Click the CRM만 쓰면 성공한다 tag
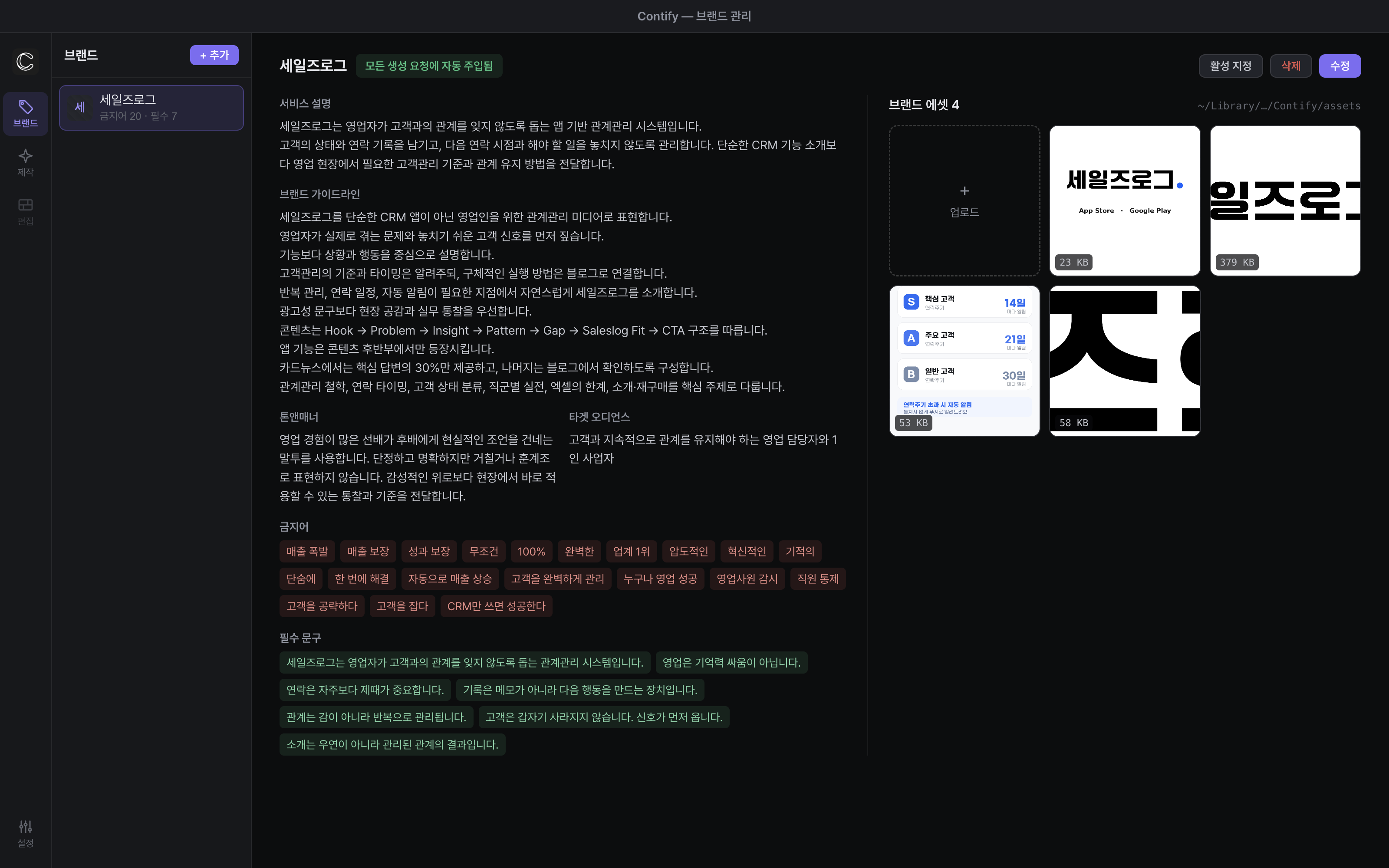This screenshot has height=868, width=1389. (x=497, y=606)
